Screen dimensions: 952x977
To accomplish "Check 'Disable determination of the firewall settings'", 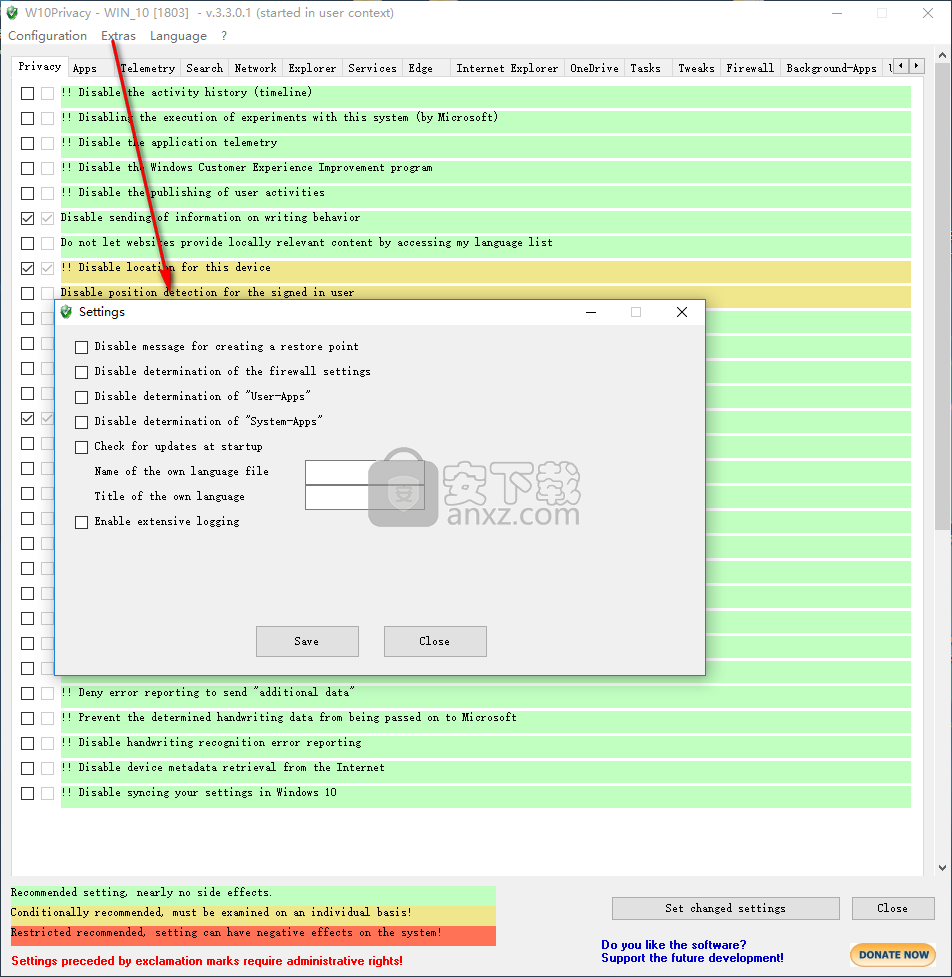I will pos(82,372).
